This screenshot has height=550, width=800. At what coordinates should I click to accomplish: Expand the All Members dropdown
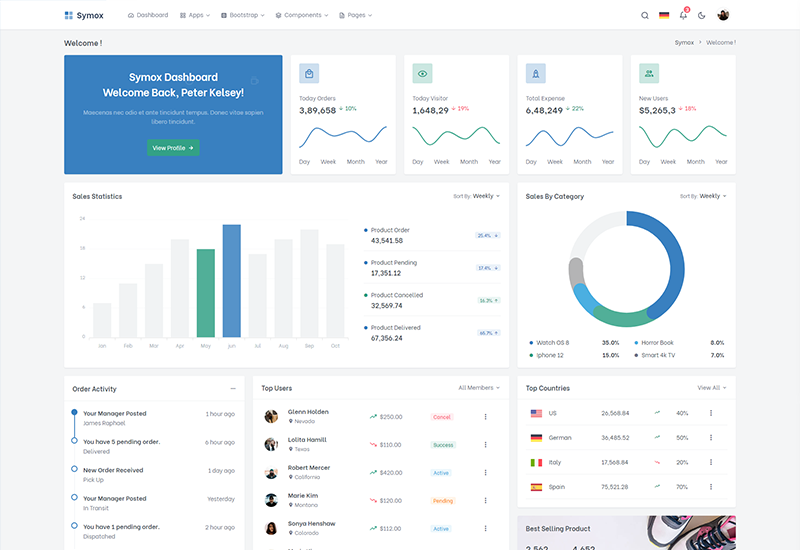(x=479, y=388)
